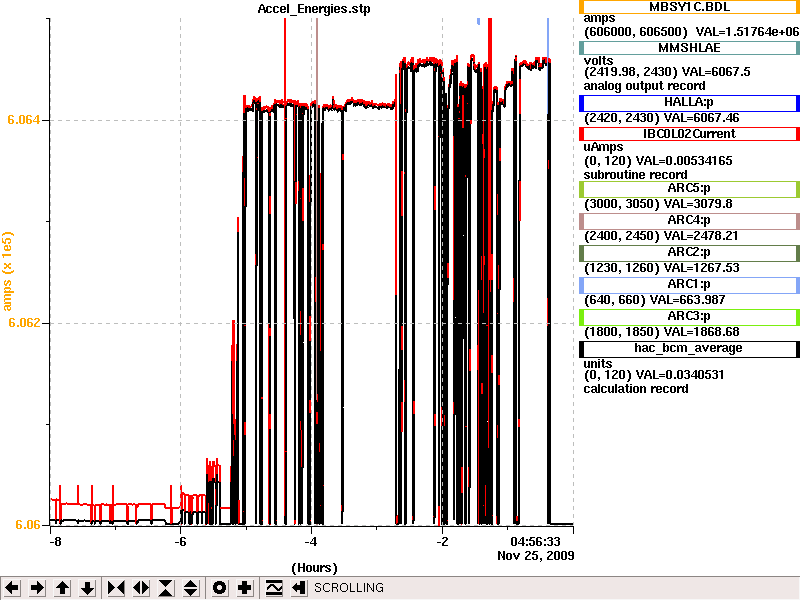
Task: Click the VAL=1.51764e+06 range readout
Action: click(747, 32)
